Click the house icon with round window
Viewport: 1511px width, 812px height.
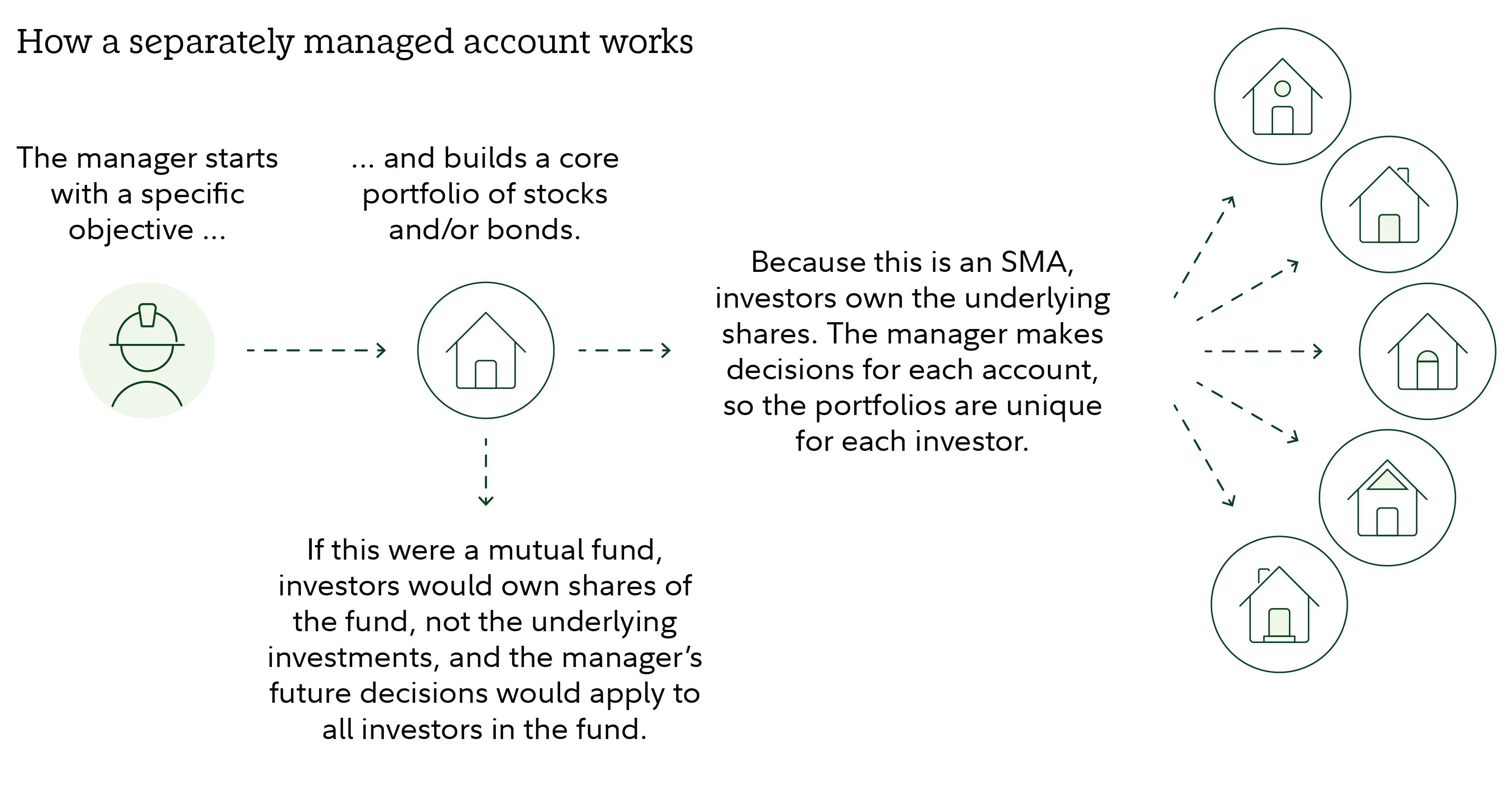point(1282,97)
